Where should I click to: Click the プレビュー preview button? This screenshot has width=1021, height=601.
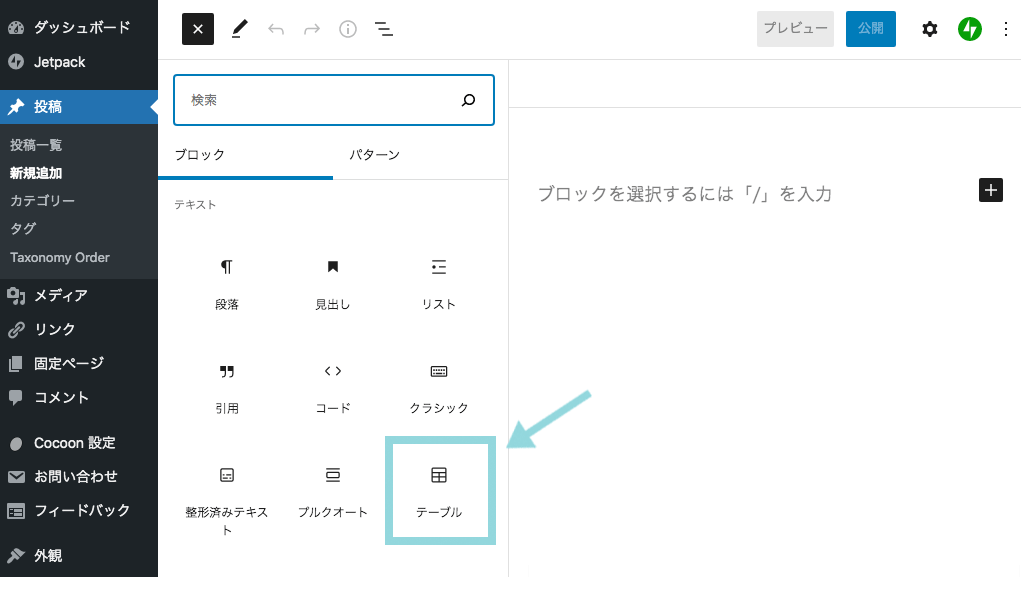pos(795,29)
